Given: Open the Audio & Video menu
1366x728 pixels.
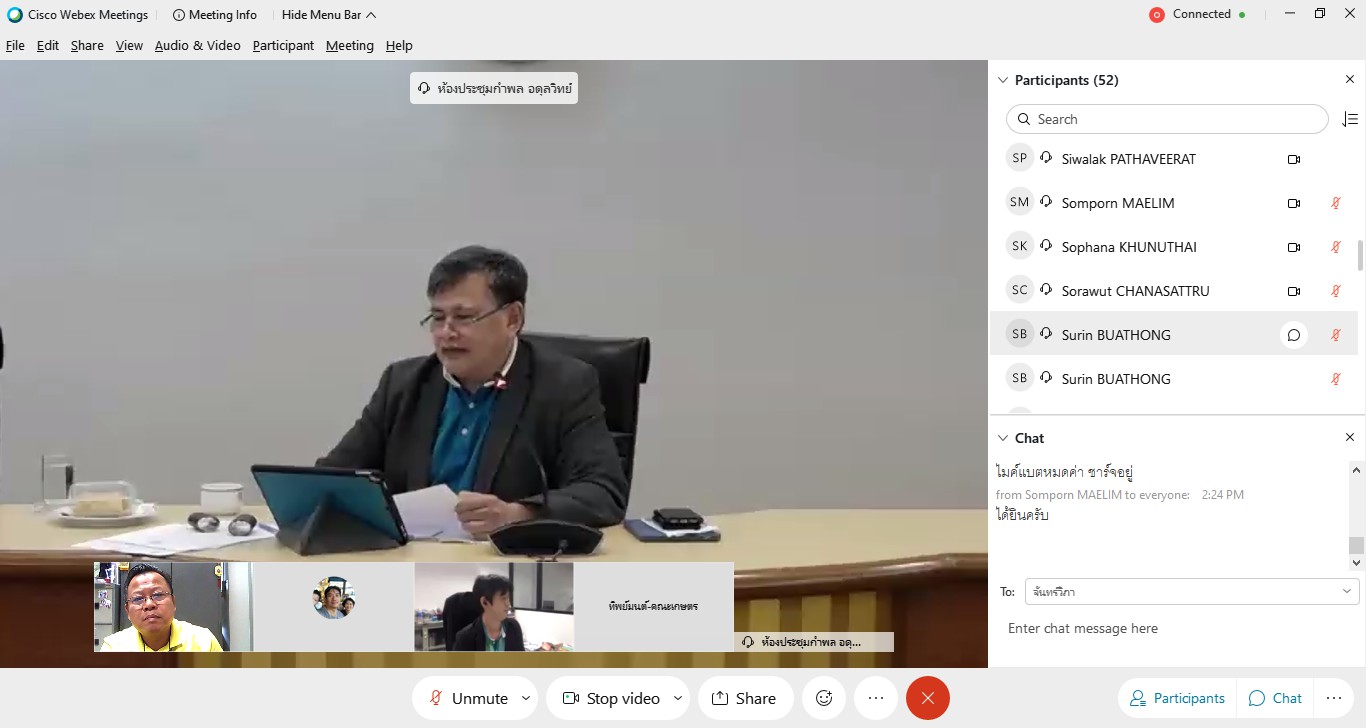Looking at the screenshot, I should (197, 46).
